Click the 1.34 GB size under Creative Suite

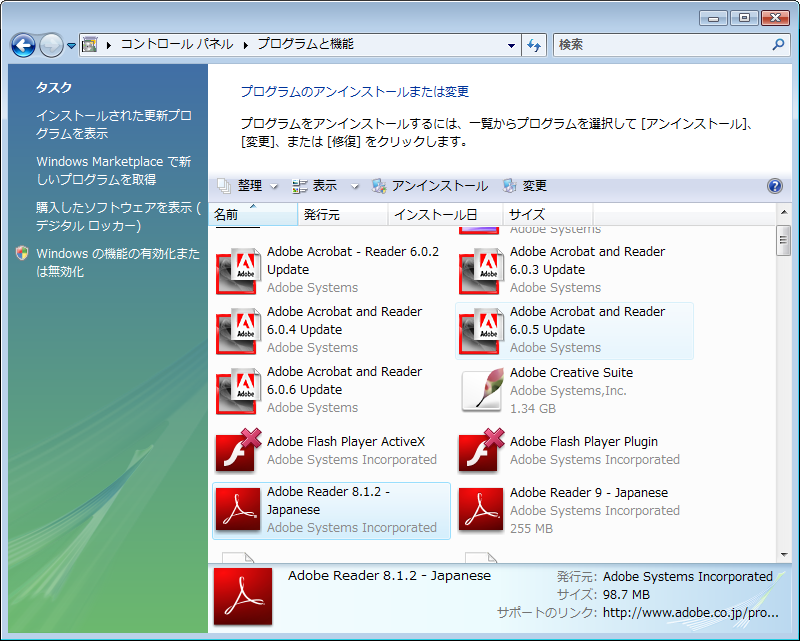[x=533, y=409]
